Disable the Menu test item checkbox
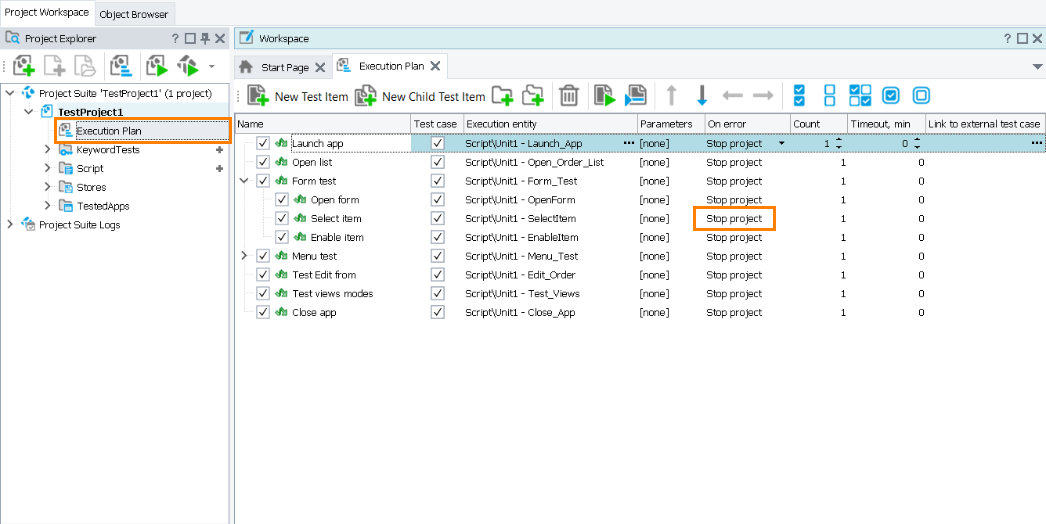The height and width of the screenshot is (524, 1046). point(263,256)
